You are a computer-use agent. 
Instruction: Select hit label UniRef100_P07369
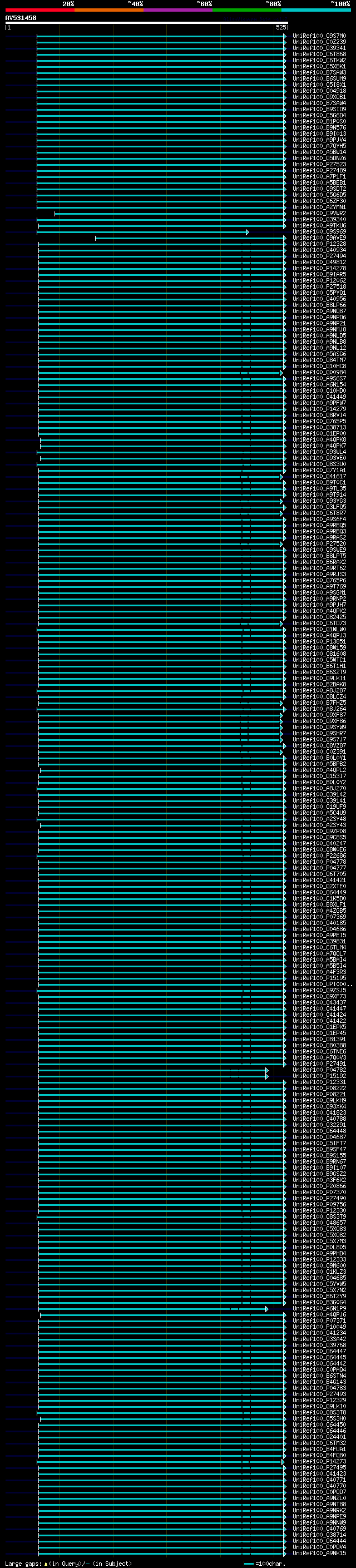(x=319, y=917)
